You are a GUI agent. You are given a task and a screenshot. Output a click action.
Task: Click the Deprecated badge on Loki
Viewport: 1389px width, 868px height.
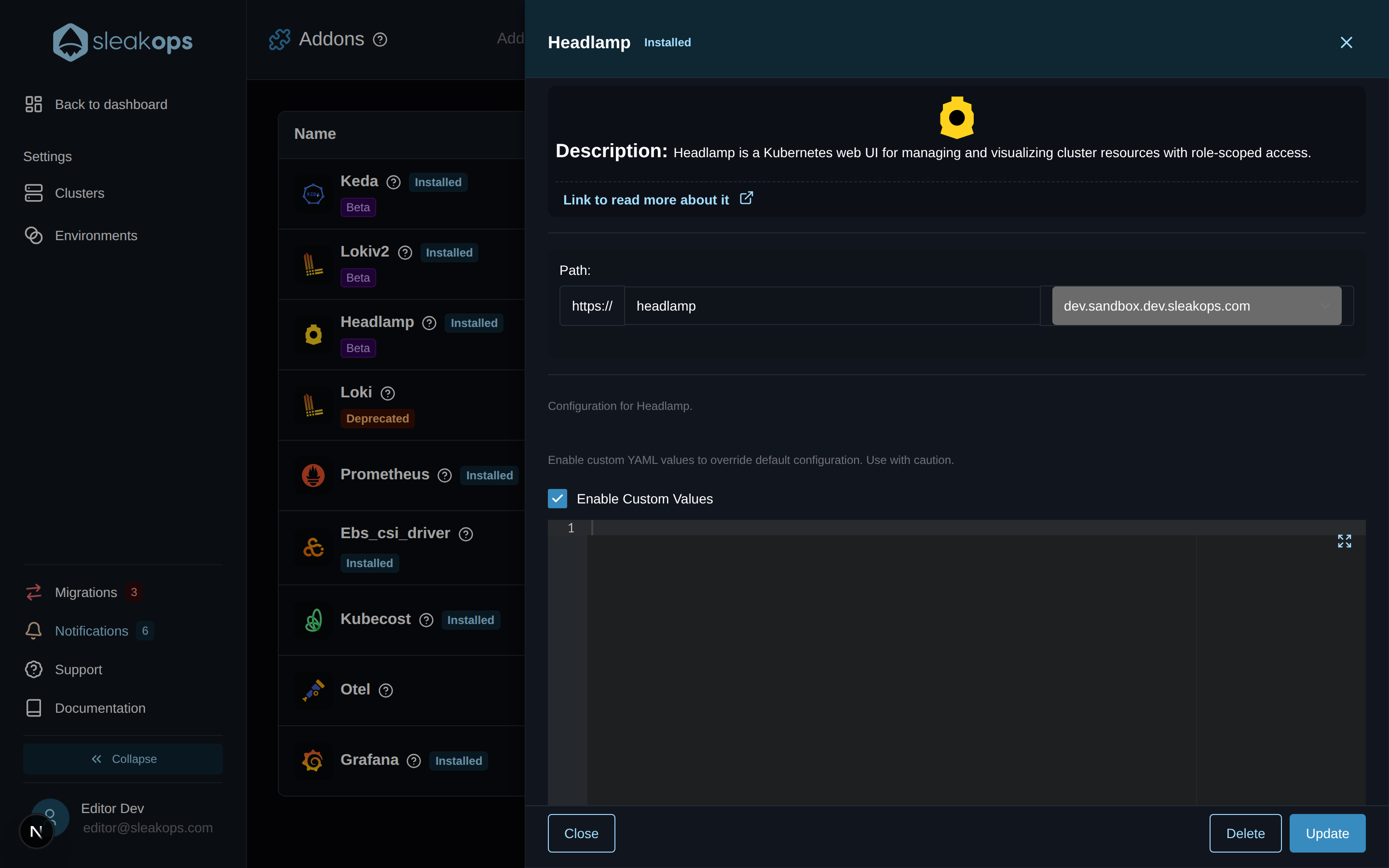377,419
